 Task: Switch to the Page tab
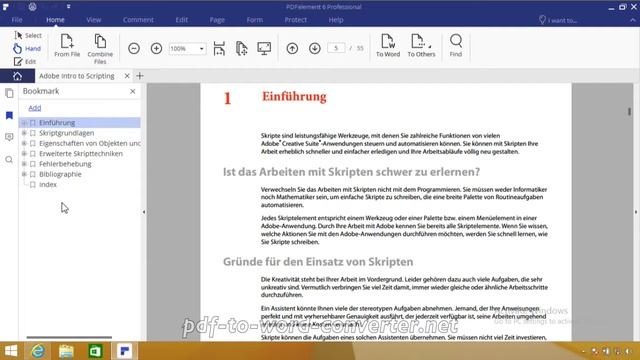tap(217, 20)
